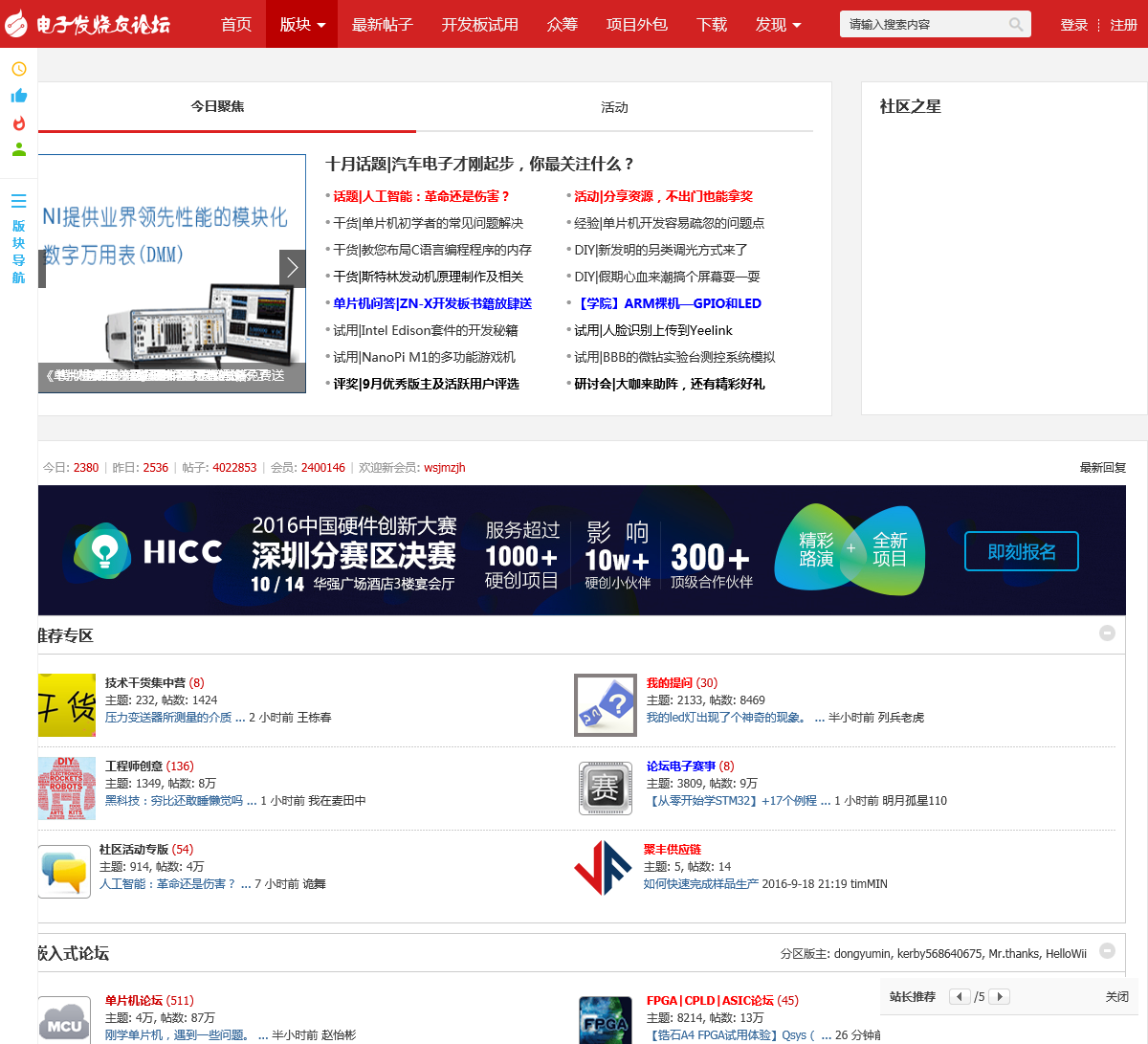
Task: Click the MCU cloud forum icon
Action: click(x=64, y=1020)
